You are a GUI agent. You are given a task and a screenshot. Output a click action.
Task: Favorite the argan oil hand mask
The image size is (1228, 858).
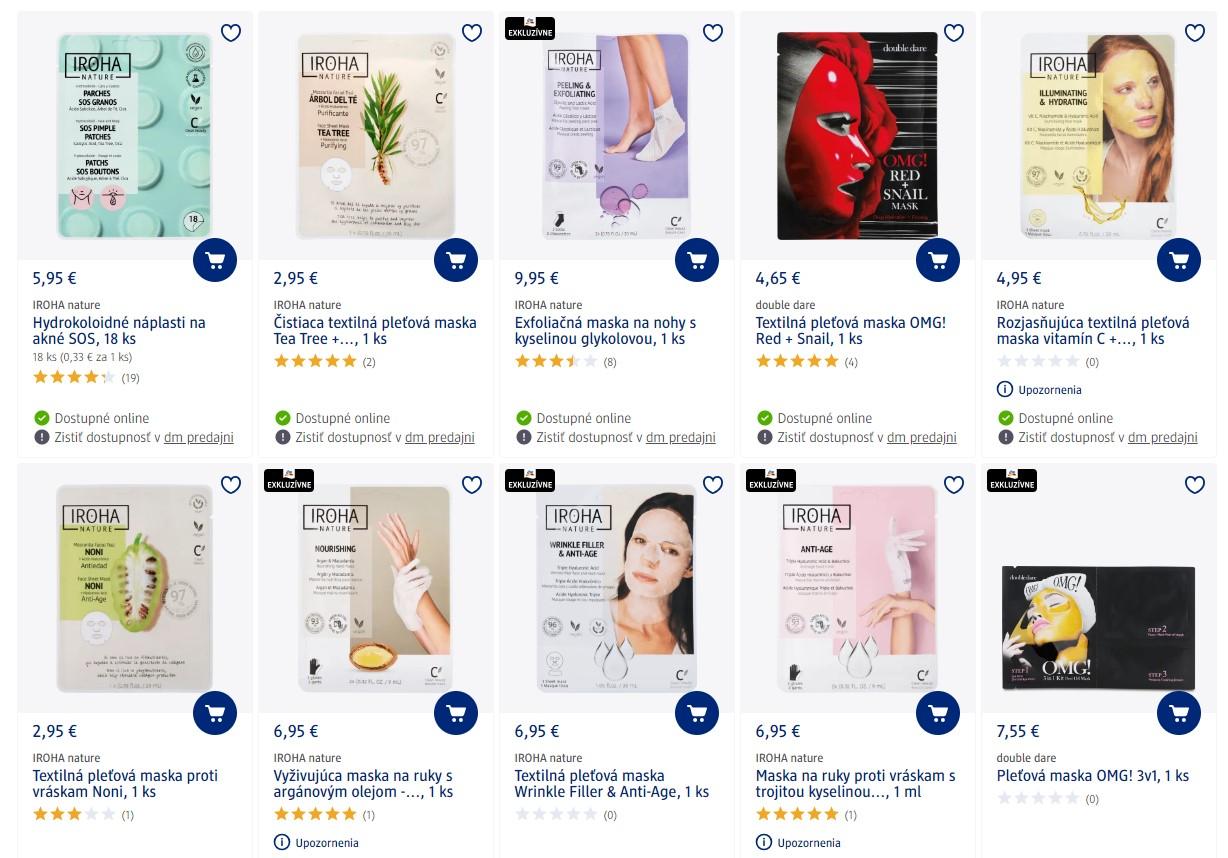(x=472, y=485)
